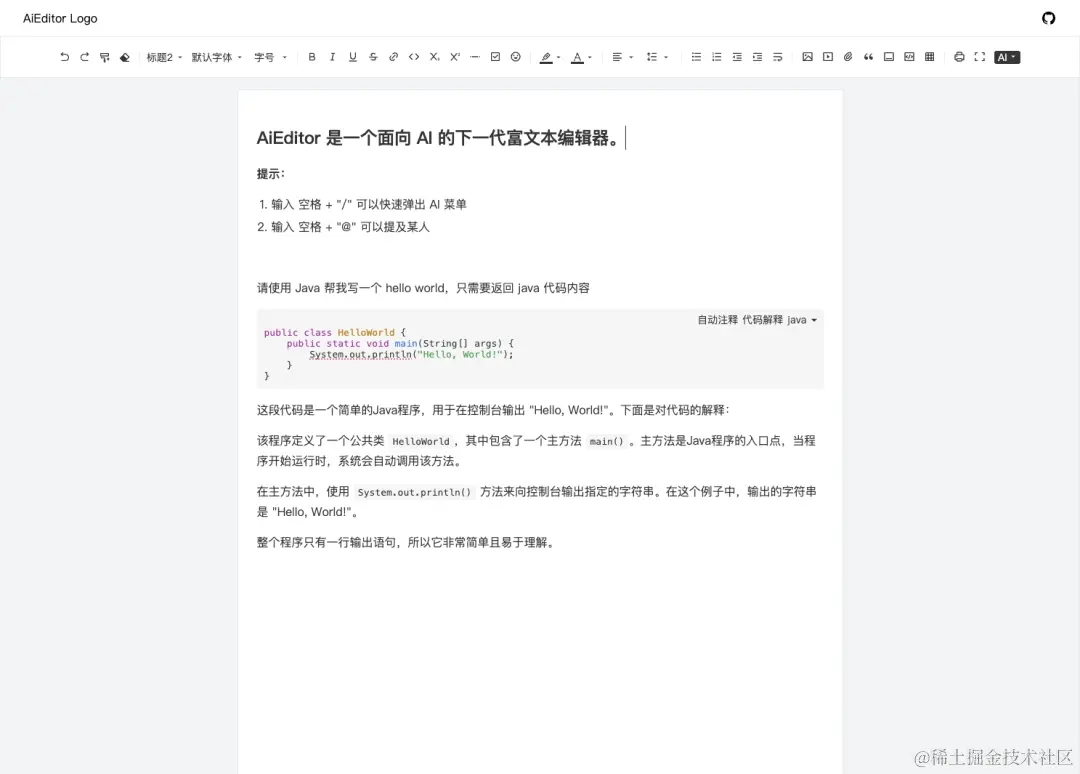Insert a hard line break

778,57
